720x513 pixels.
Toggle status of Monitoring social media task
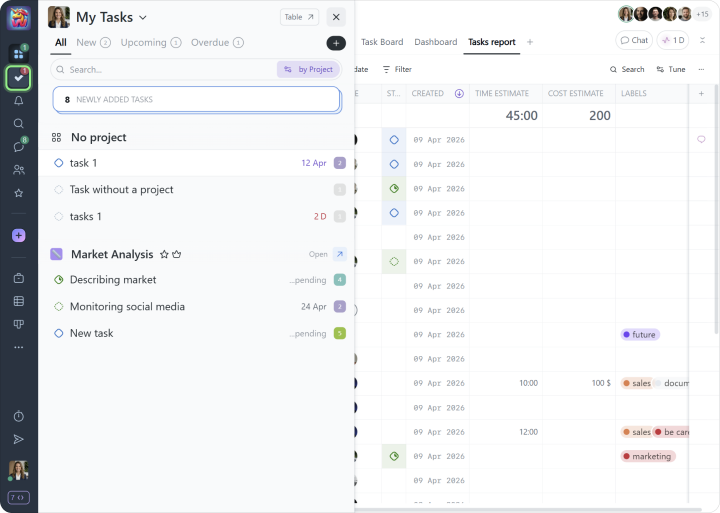click(59, 307)
